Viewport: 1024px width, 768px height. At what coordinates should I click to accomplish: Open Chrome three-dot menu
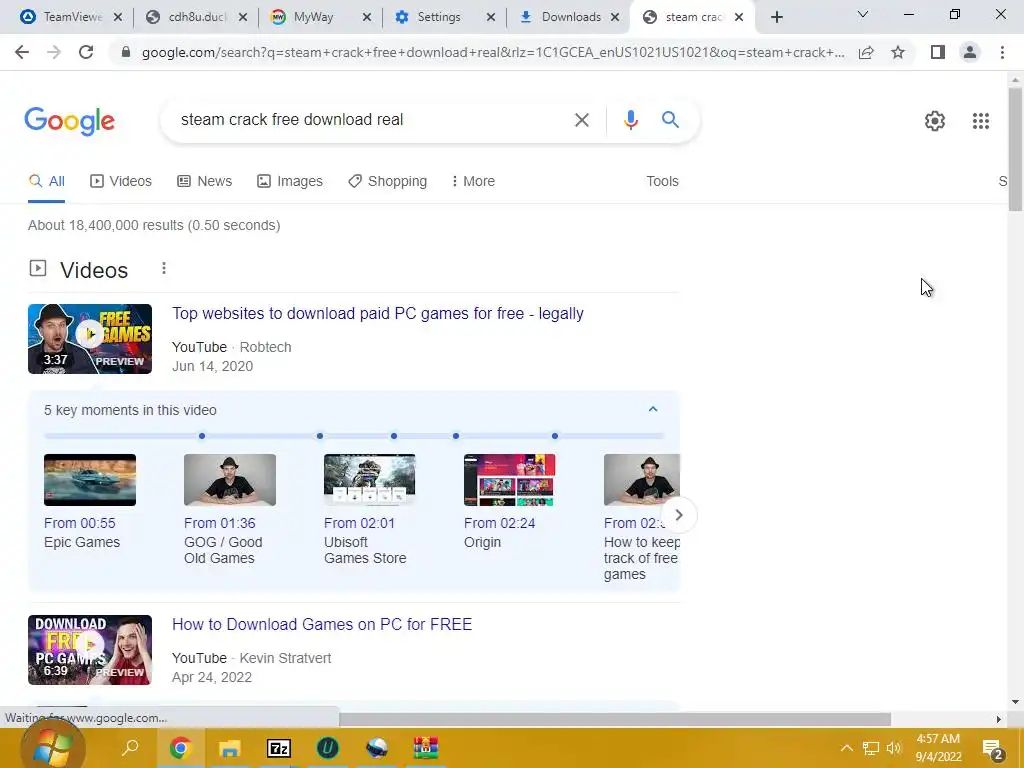(x=1002, y=52)
